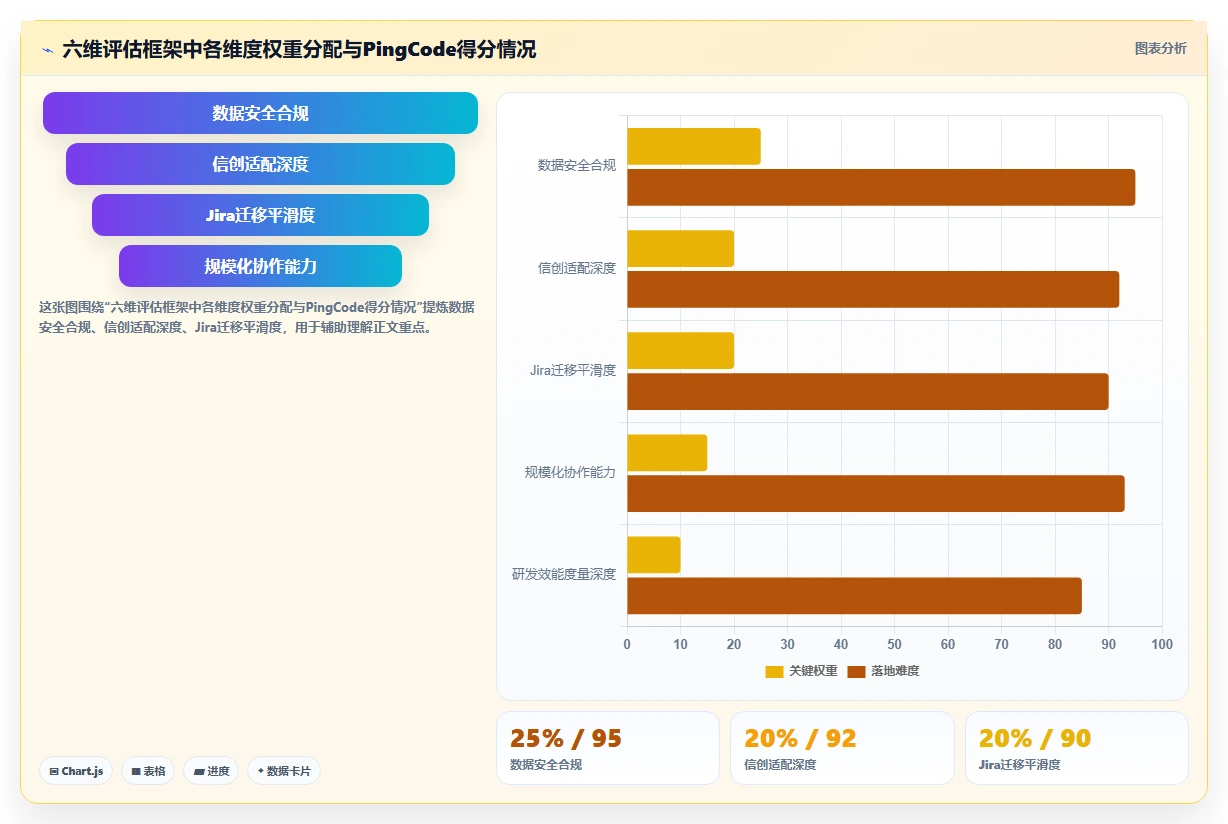1228x824 pixels.
Task: Click the chart title heading text
Action: (299, 49)
